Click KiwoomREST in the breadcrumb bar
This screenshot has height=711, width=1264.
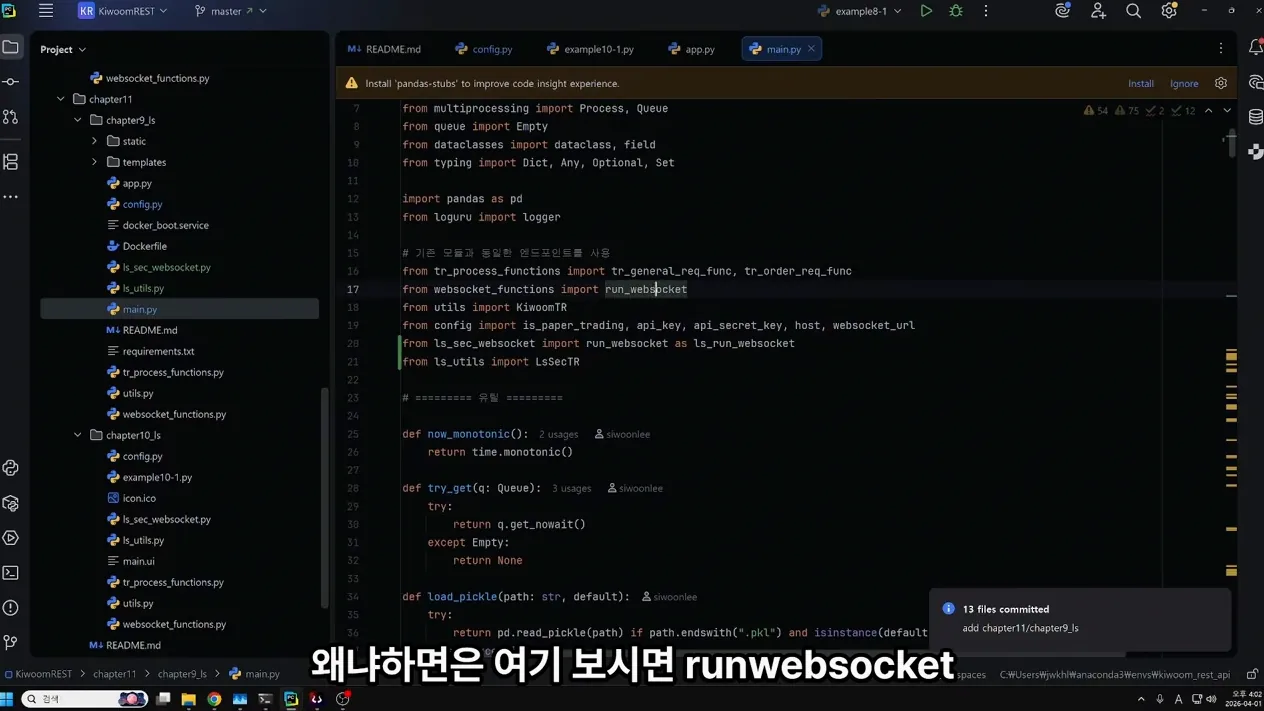pos(37,674)
